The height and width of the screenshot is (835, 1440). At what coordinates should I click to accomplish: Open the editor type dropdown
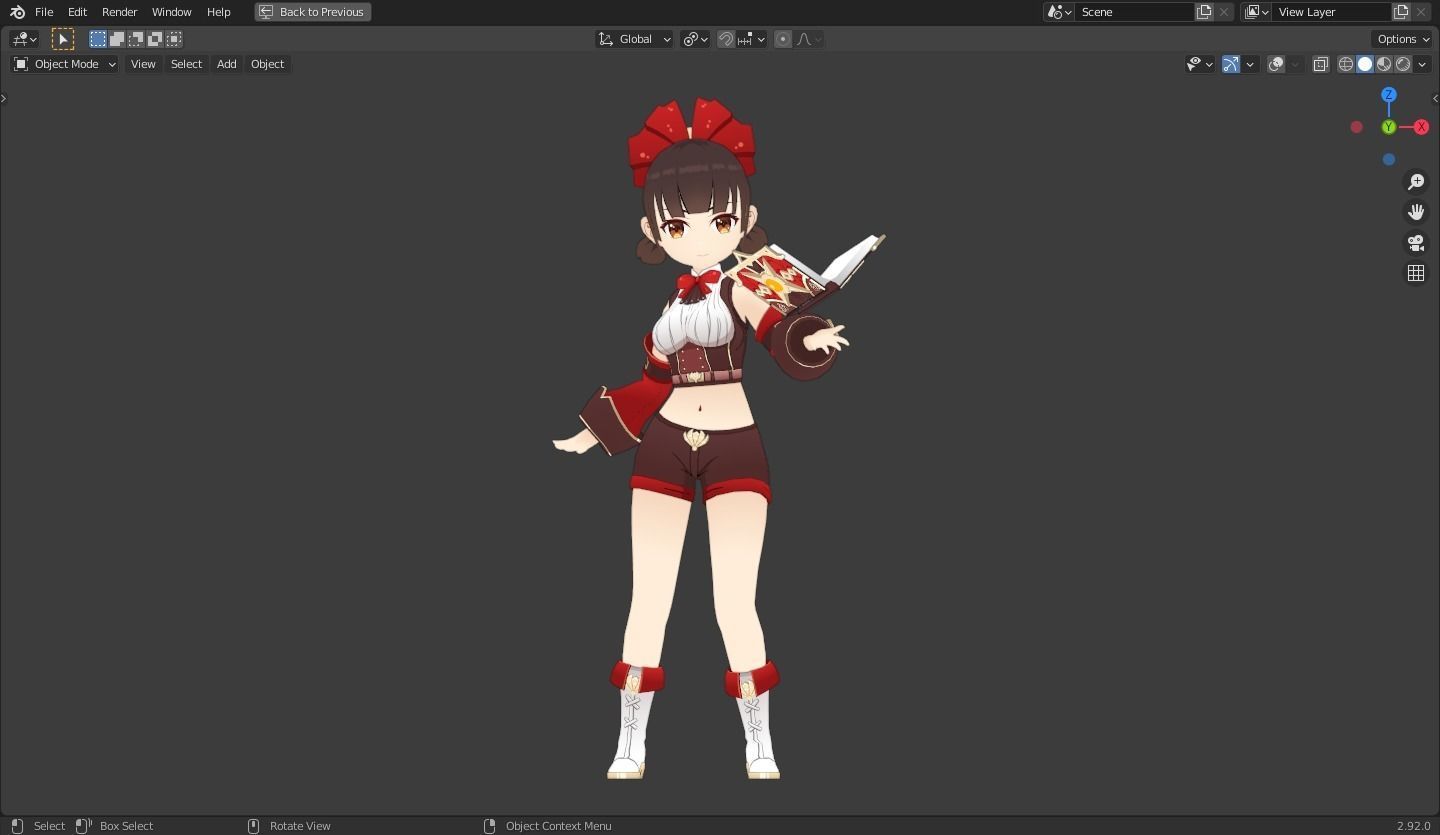point(24,39)
